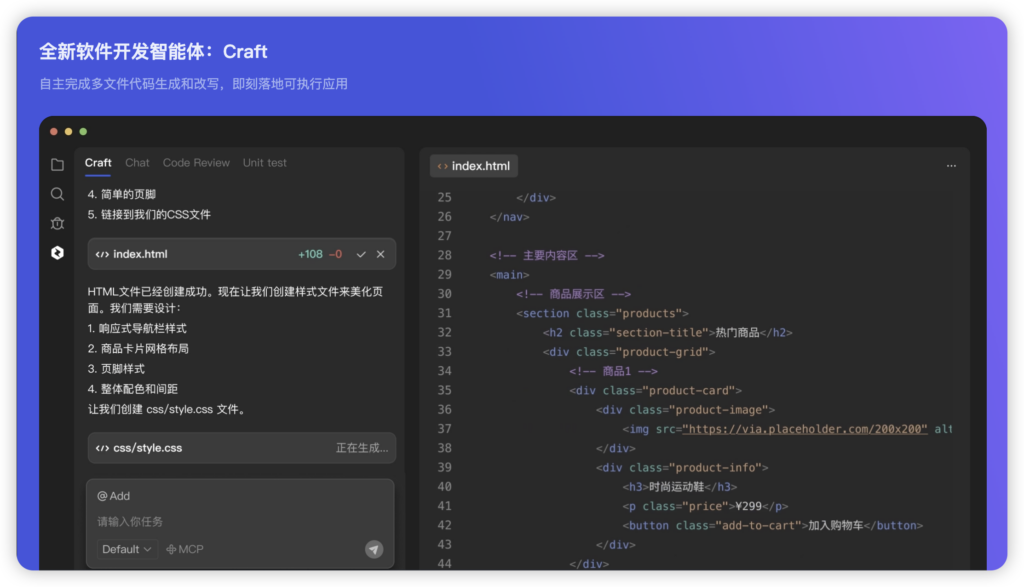Click the red window close dot
Image resolution: width=1024 pixels, height=587 pixels.
pos(54,131)
